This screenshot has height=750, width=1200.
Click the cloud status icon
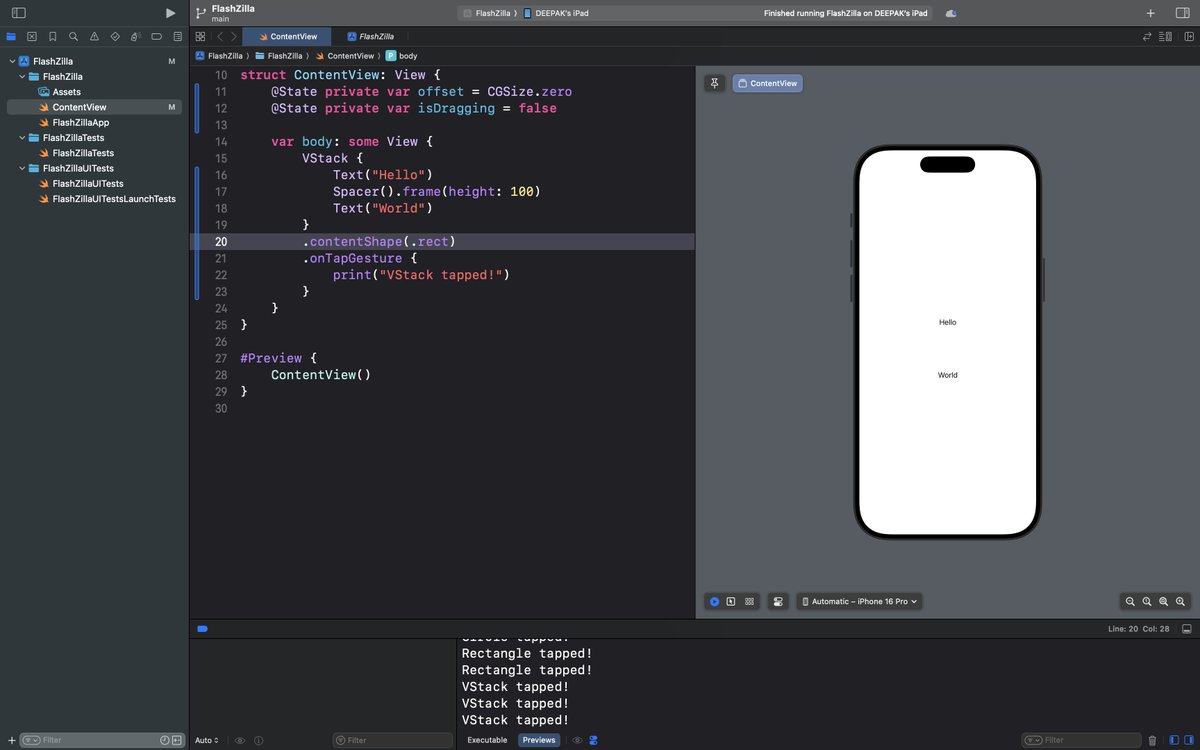[x=951, y=13]
